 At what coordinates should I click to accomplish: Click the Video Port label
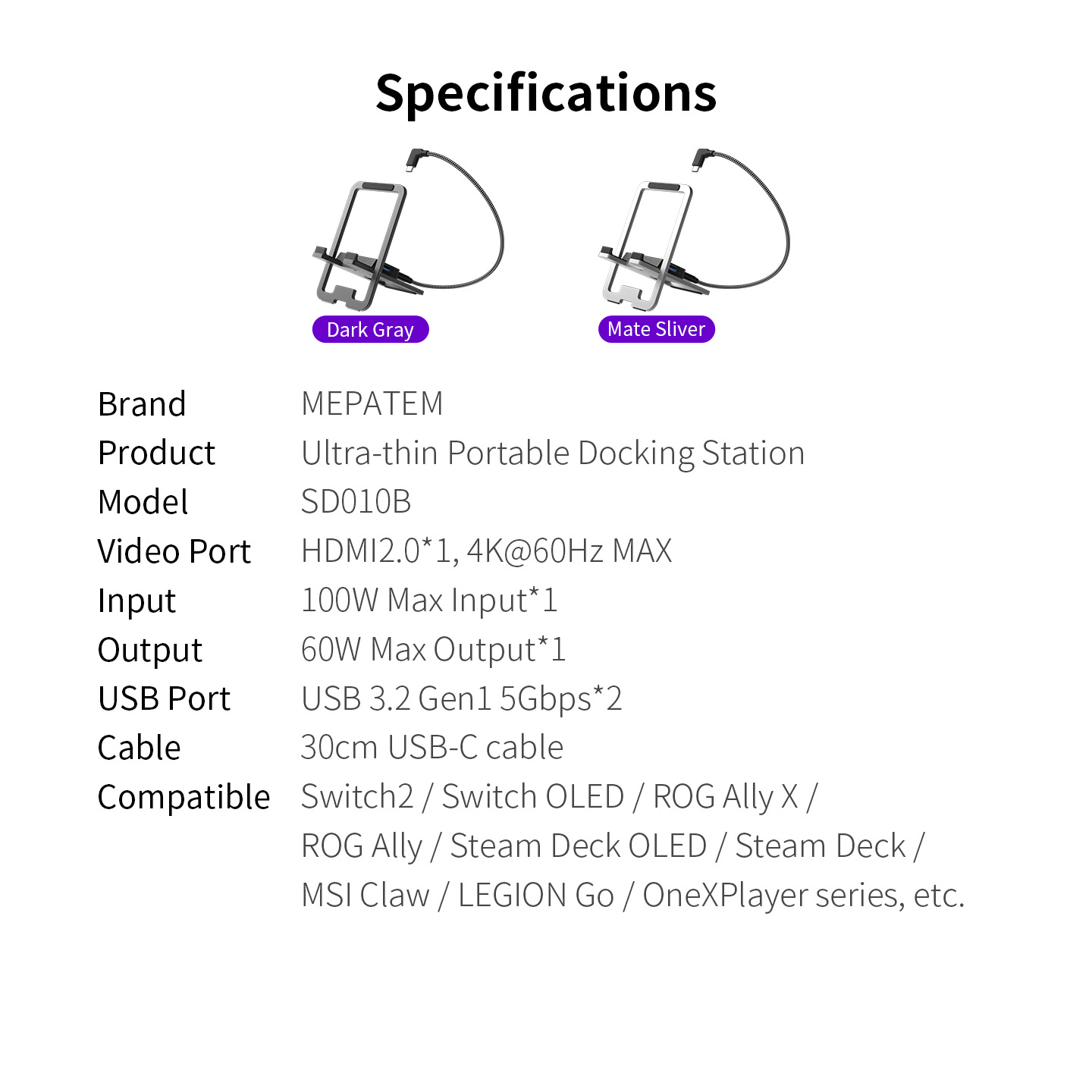click(x=174, y=551)
